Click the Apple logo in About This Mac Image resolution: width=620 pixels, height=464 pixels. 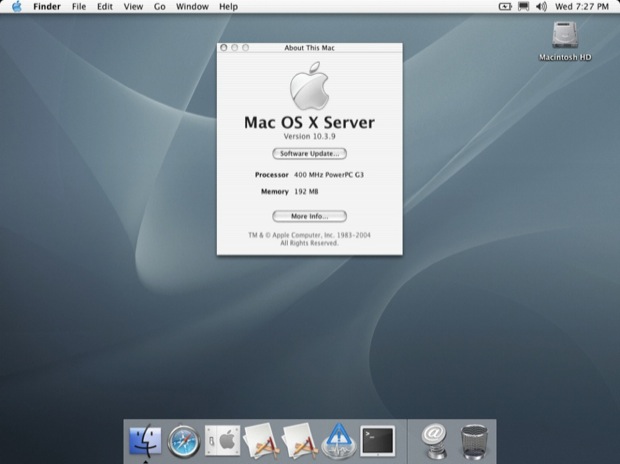(309, 85)
